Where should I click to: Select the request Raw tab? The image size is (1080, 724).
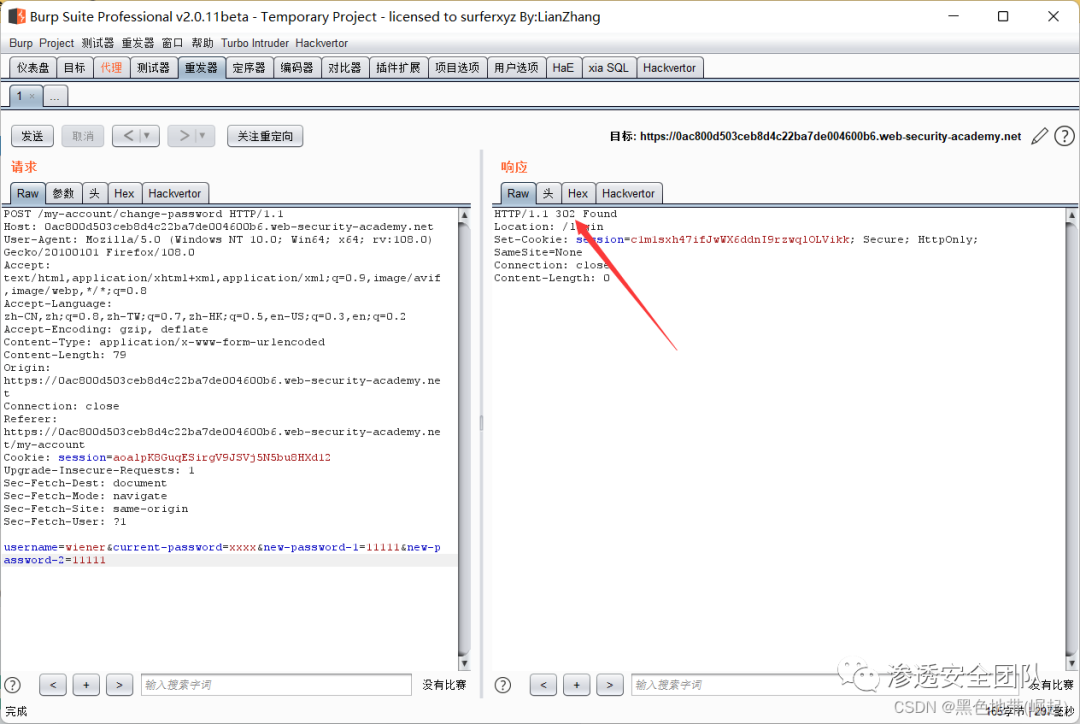28,194
